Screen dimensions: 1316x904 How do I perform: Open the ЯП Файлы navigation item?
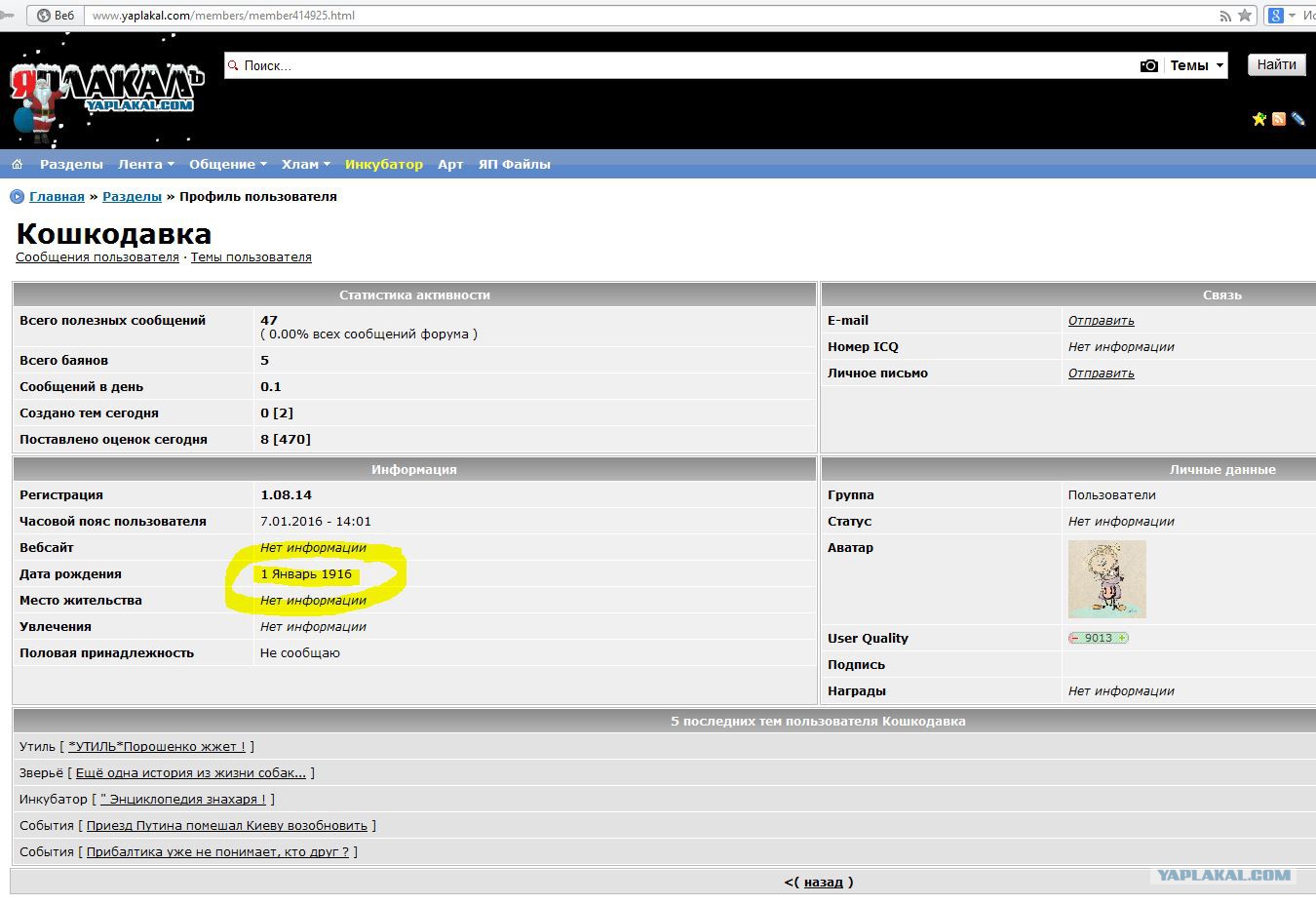(514, 164)
